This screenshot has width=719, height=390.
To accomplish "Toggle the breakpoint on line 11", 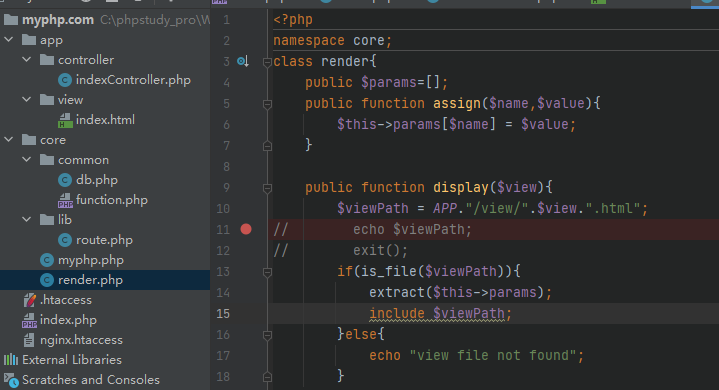I will click(246, 229).
